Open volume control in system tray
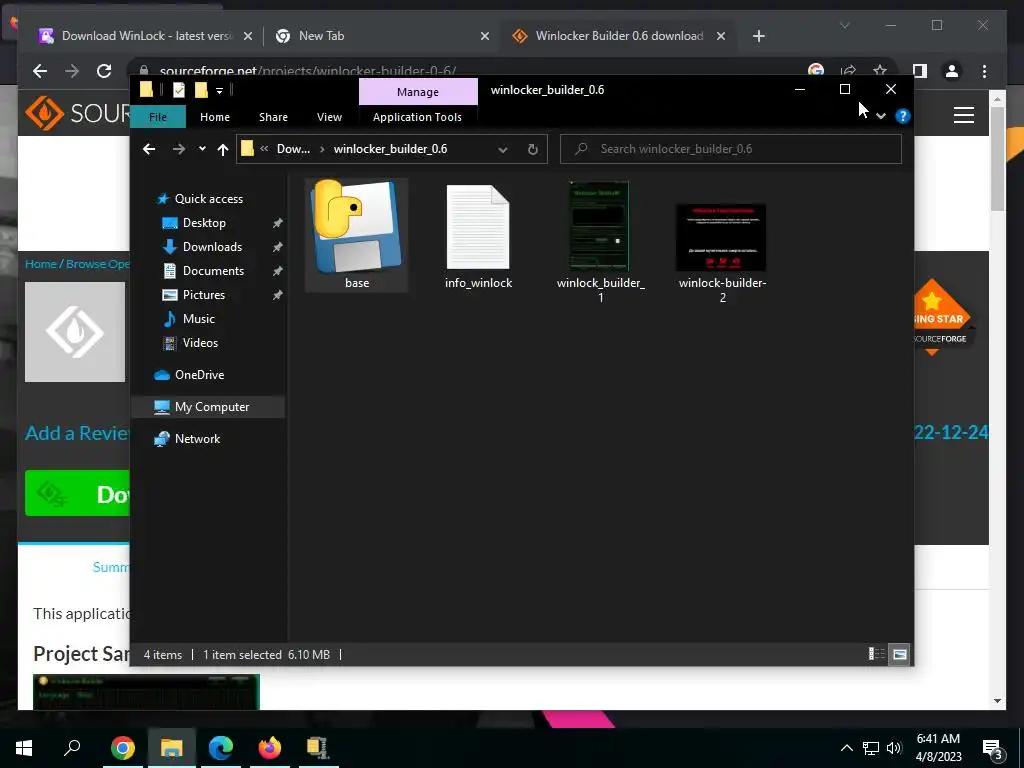 tap(894, 748)
